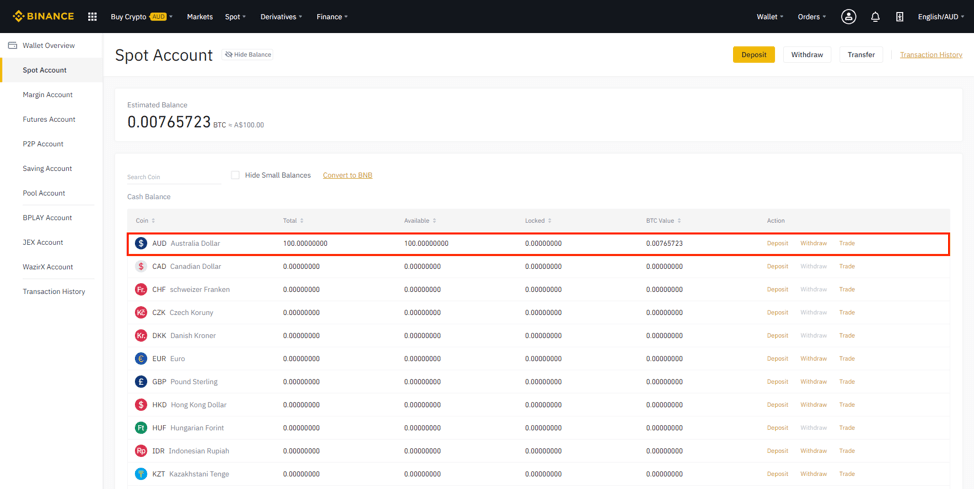Image resolution: width=974 pixels, height=489 pixels.
Task: Click estimated balance 0.00765723 value
Action: coord(169,122)
